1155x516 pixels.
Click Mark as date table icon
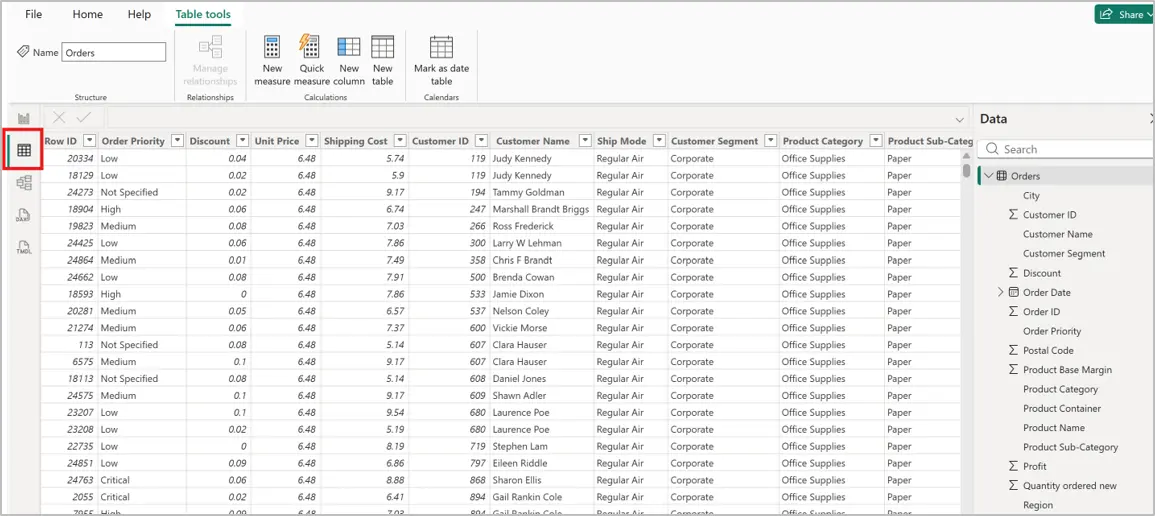[441, 46]
